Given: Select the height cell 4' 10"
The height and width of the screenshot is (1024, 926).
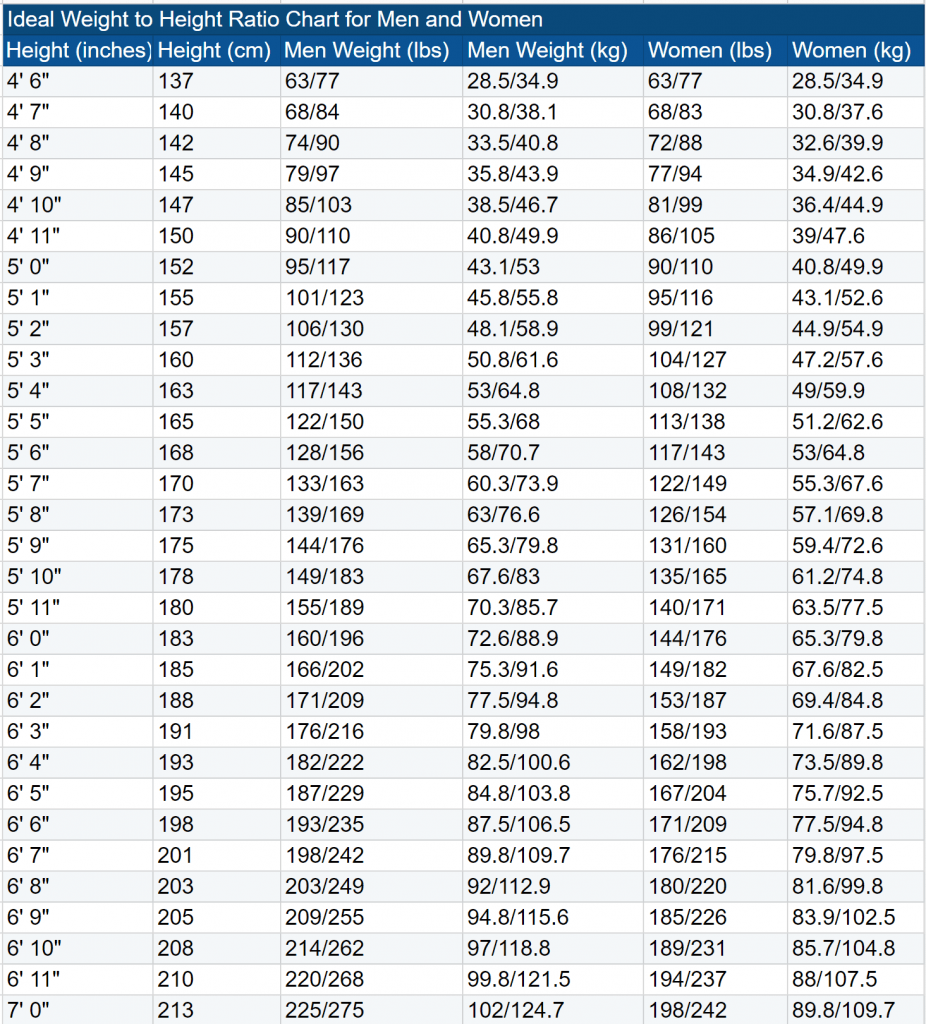Looking at the screenshot, I should [x=78, y=205].
